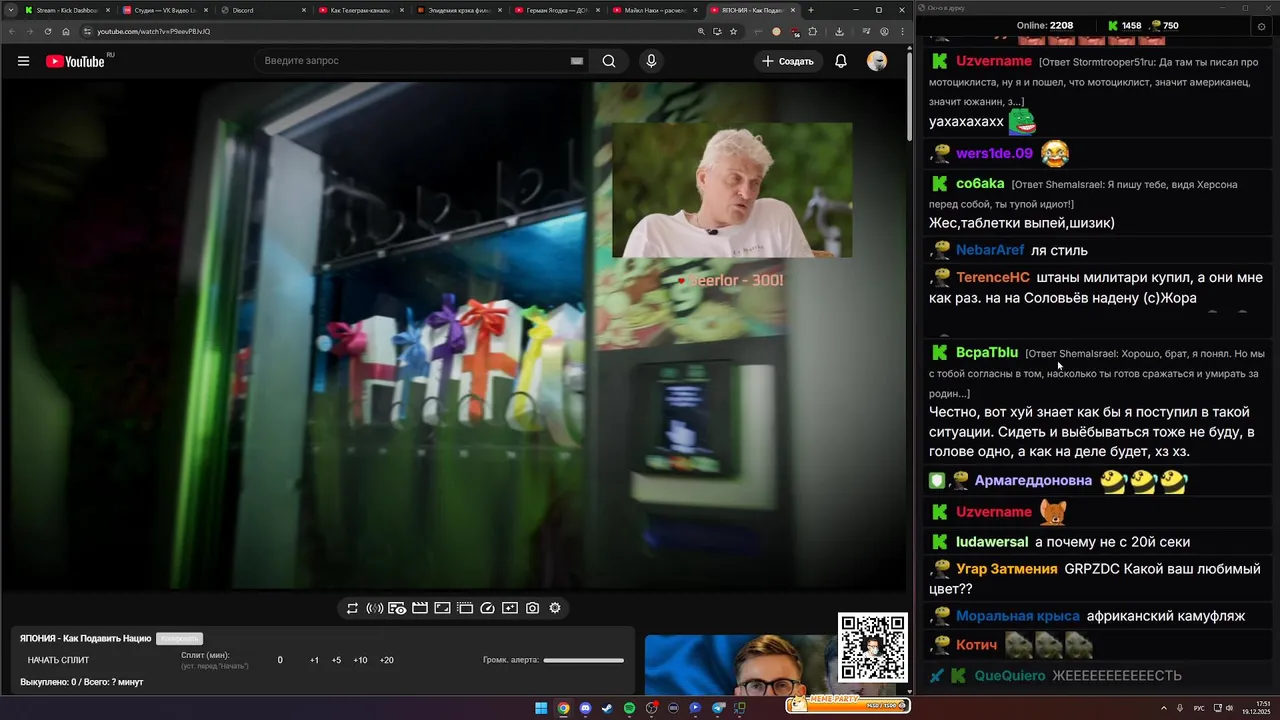Switch to Stream - Kick Dashboard tab
Viewport: 1280px width, 720px height.
(x=66, y=10)
